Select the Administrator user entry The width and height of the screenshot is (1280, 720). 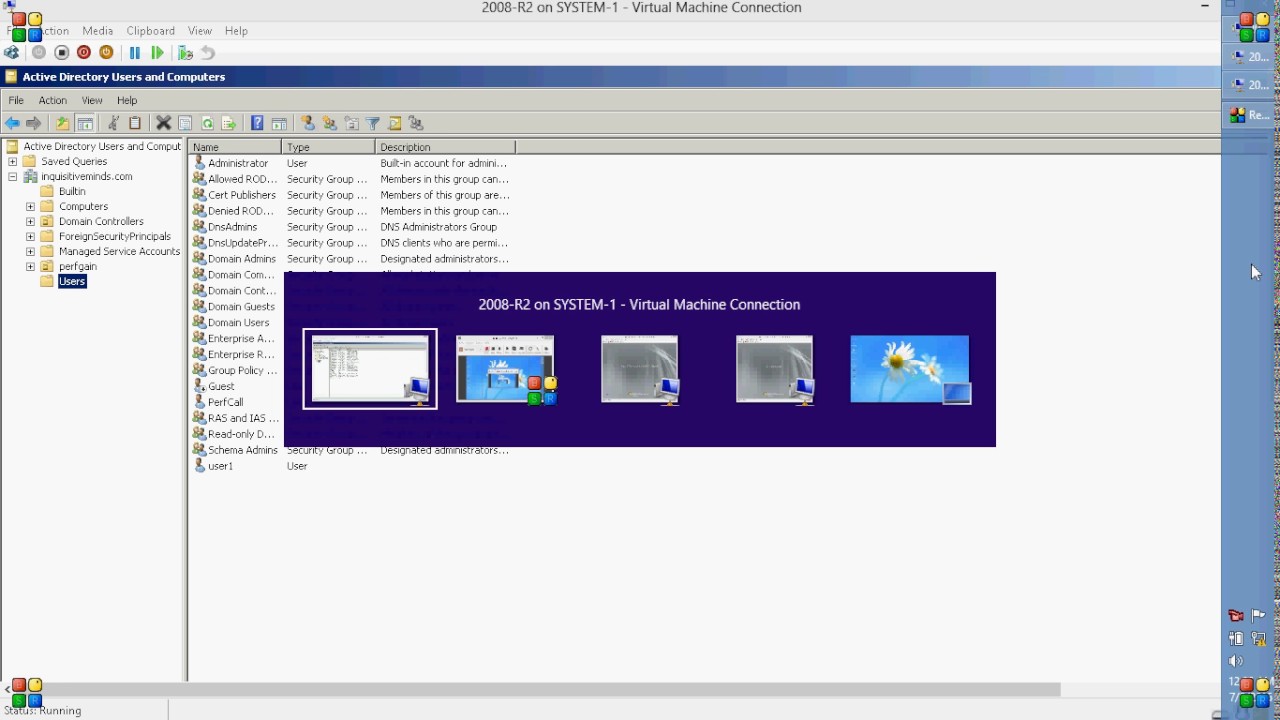point(237,163)
